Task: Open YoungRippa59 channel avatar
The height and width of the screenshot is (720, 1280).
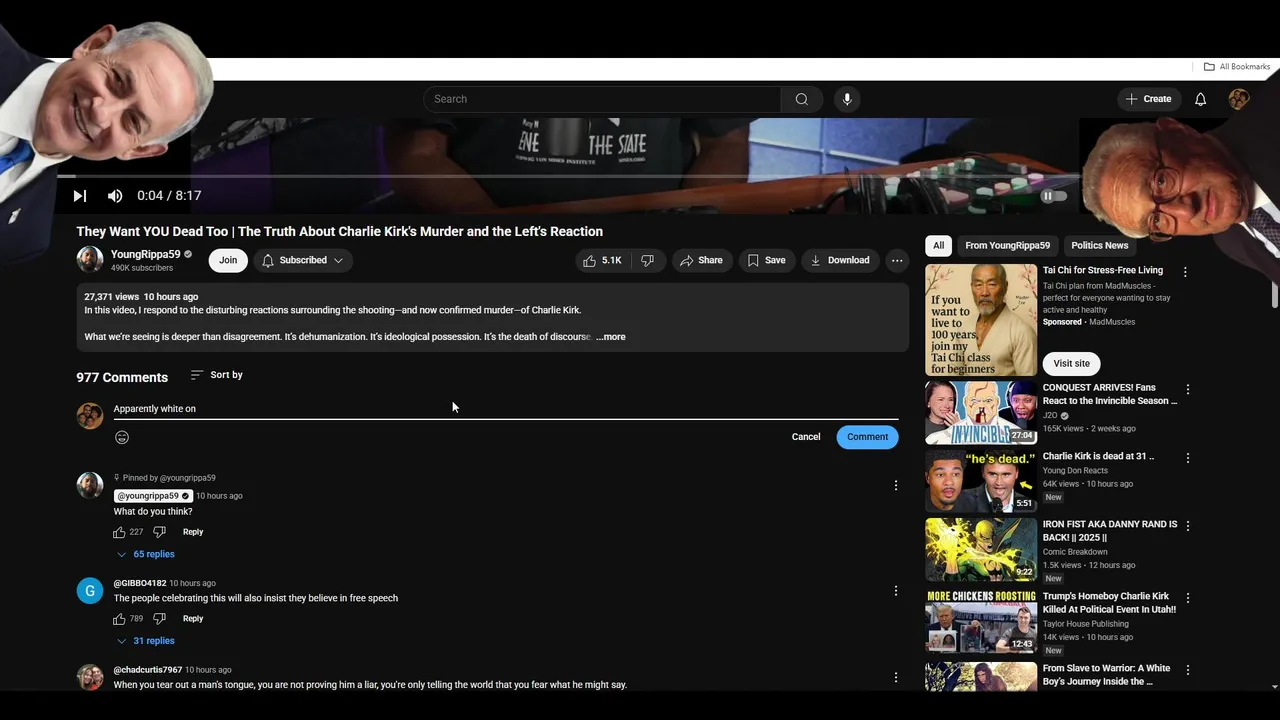Action: coord(90,259)
